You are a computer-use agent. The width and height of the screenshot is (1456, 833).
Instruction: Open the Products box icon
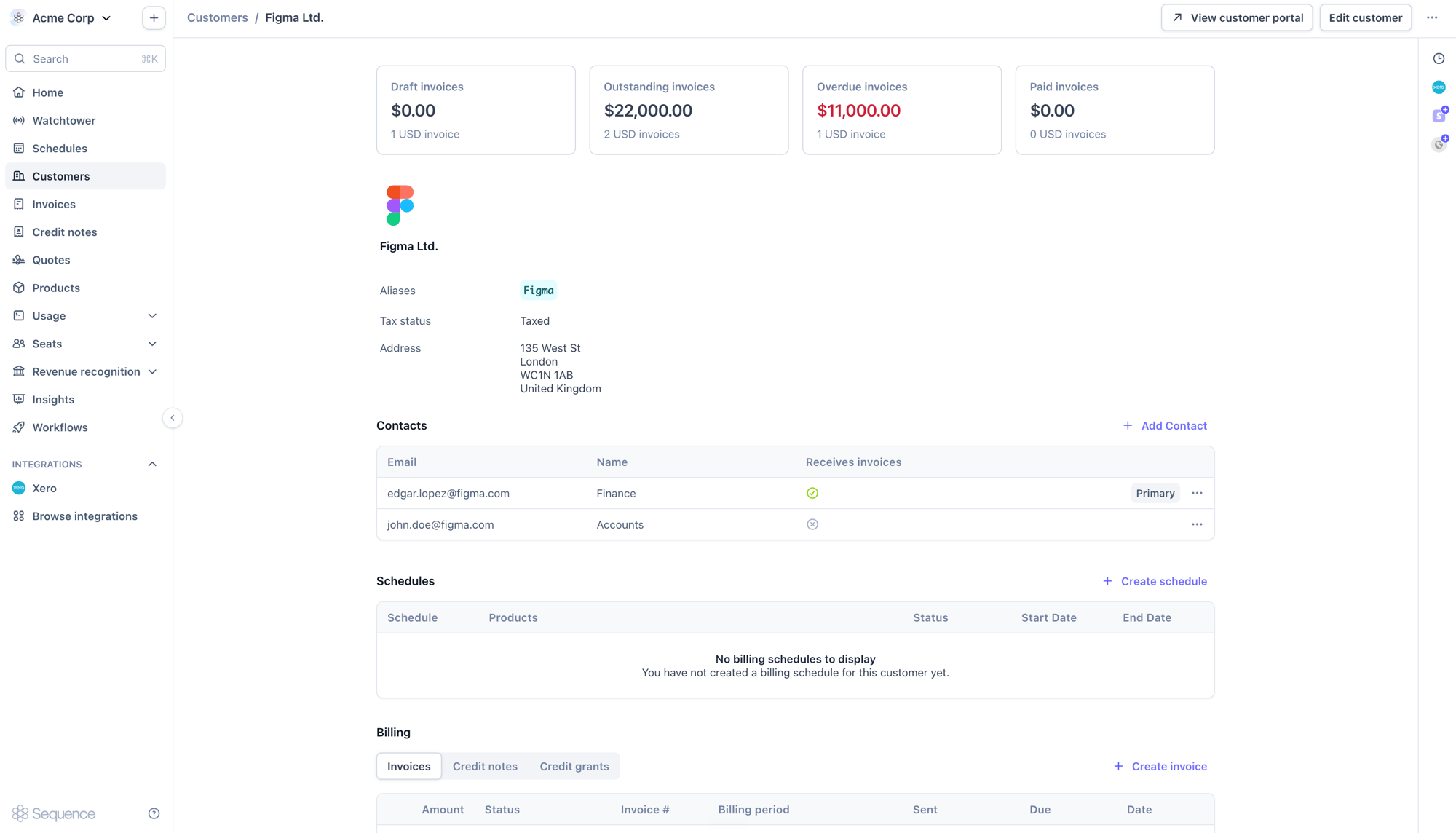[19, 288]
